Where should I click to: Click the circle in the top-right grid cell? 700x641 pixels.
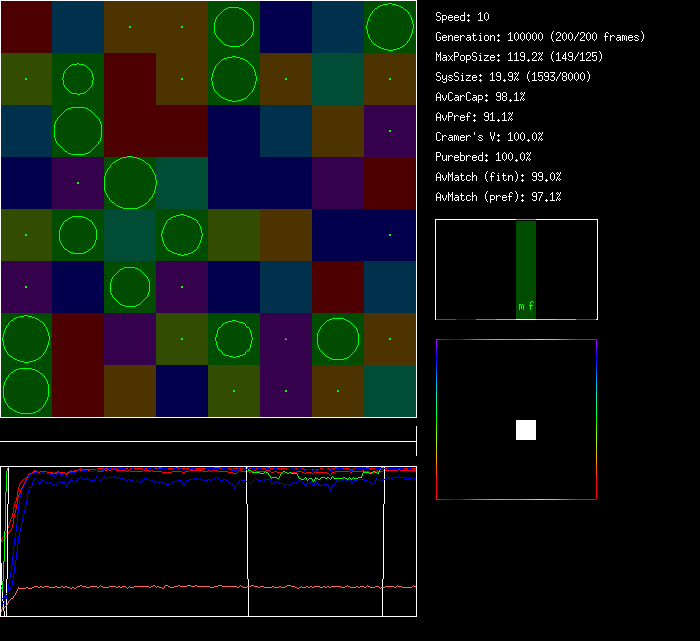click(x=390, y=27)
